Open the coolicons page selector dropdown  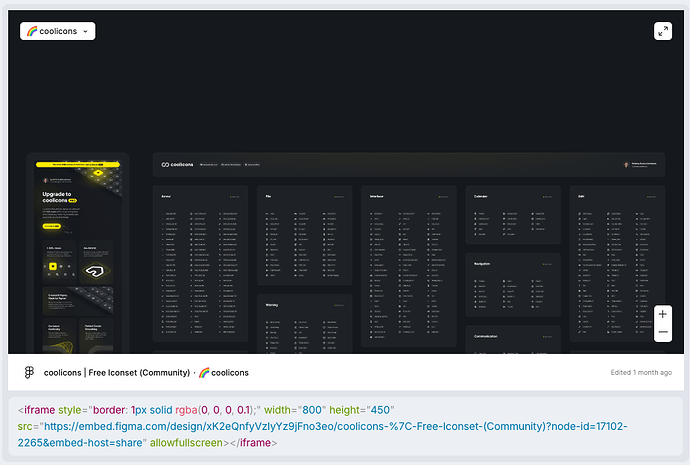58,31
